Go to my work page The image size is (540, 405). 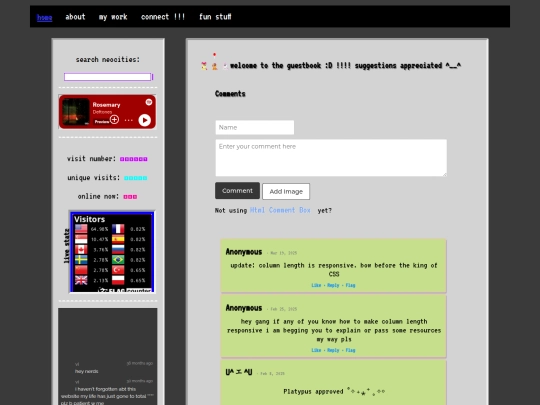(113, 17)
